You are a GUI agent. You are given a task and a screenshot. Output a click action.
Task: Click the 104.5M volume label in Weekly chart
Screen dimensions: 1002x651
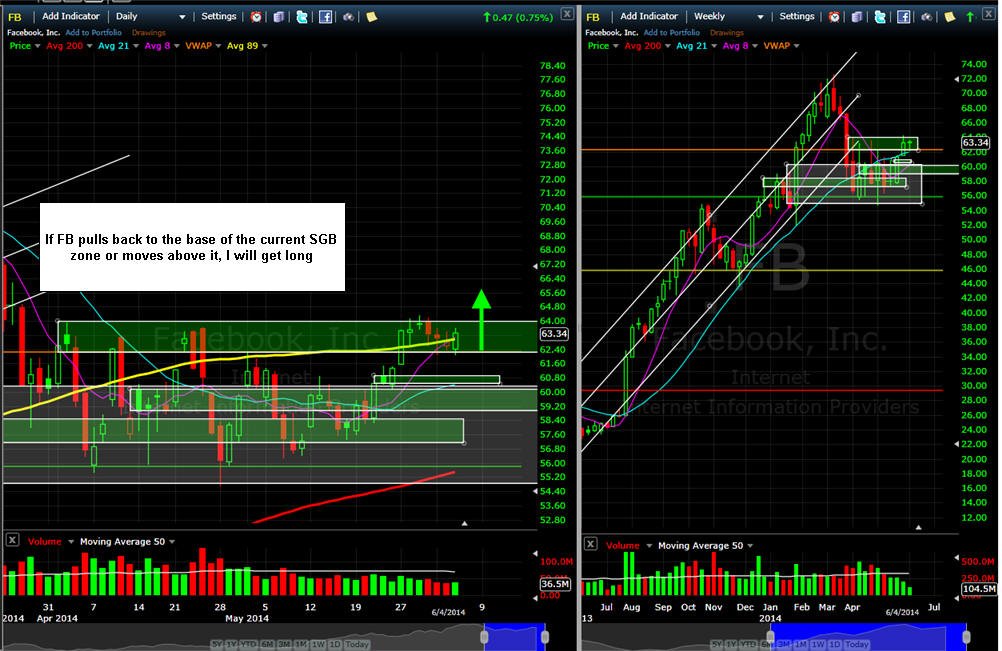(x=978, y=588)
